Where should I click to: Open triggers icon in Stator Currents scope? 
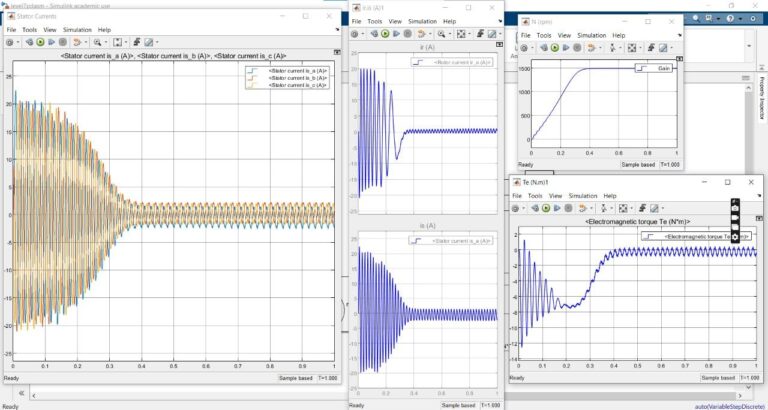(137, 42)
